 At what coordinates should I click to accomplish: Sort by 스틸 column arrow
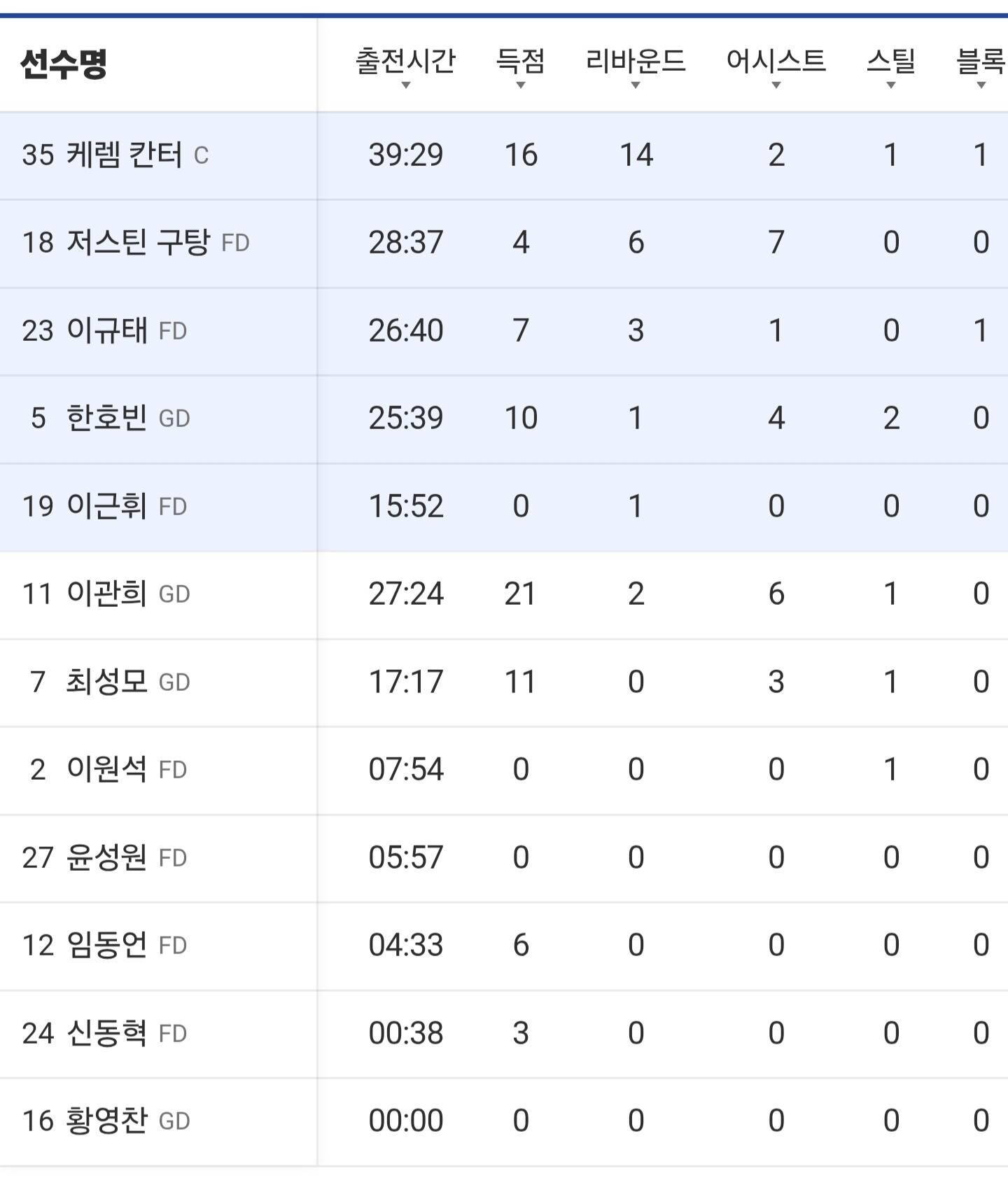[890, 85]
